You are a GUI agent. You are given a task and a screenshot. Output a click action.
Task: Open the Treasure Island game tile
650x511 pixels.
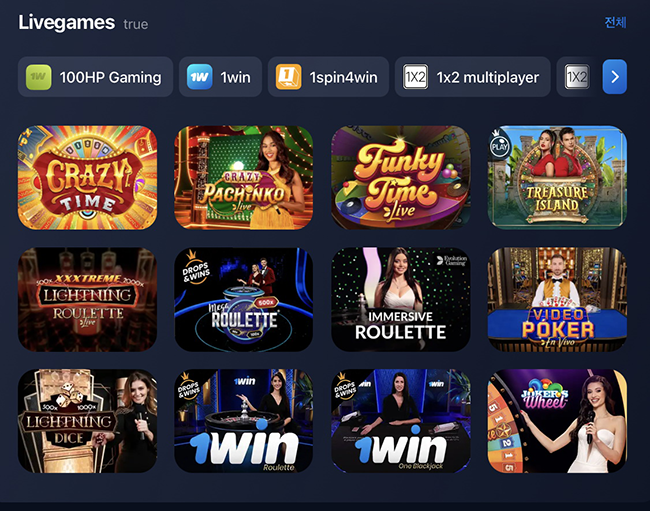557,177
